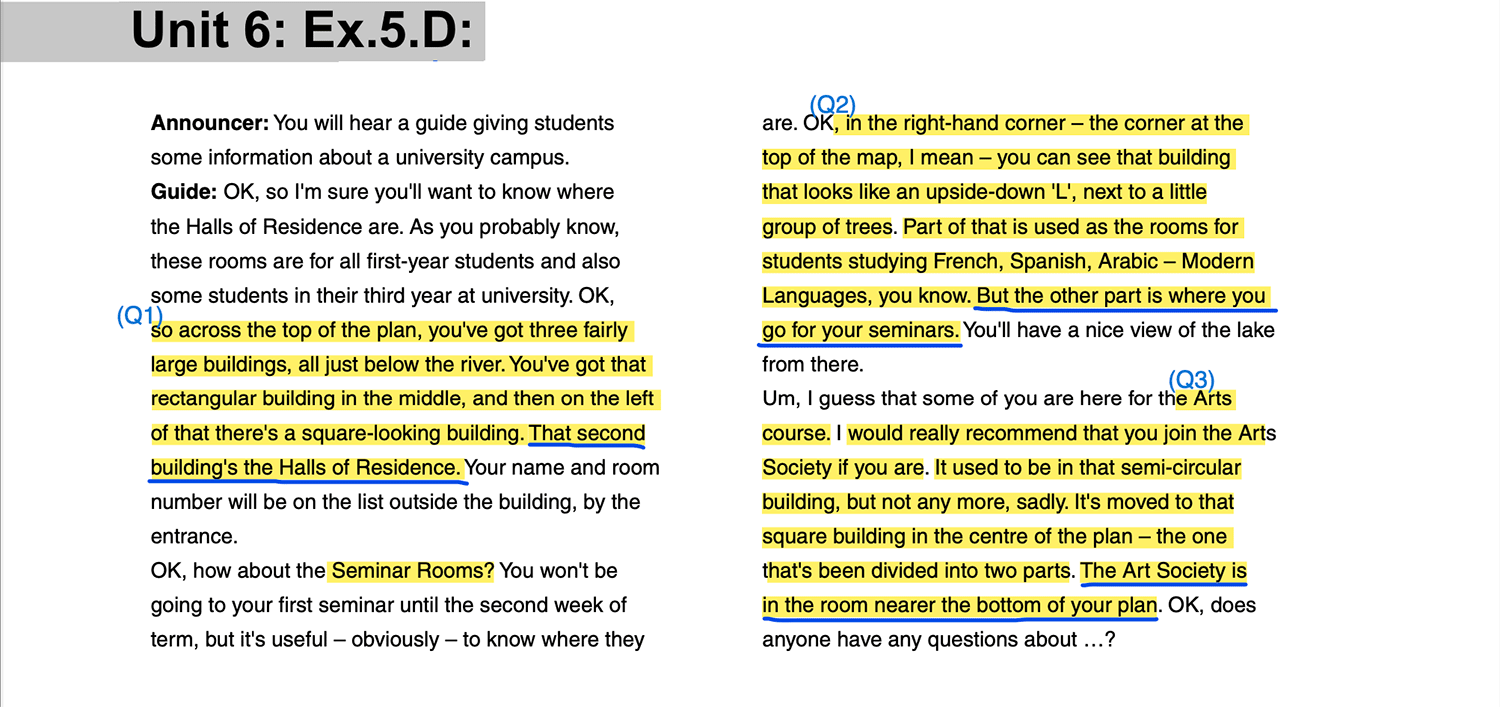Image resolution: width=1500 pixels, height=707 pixels.
Task: Click the words "university campus."
Action: pyautogui.click(x=482, y=158)
